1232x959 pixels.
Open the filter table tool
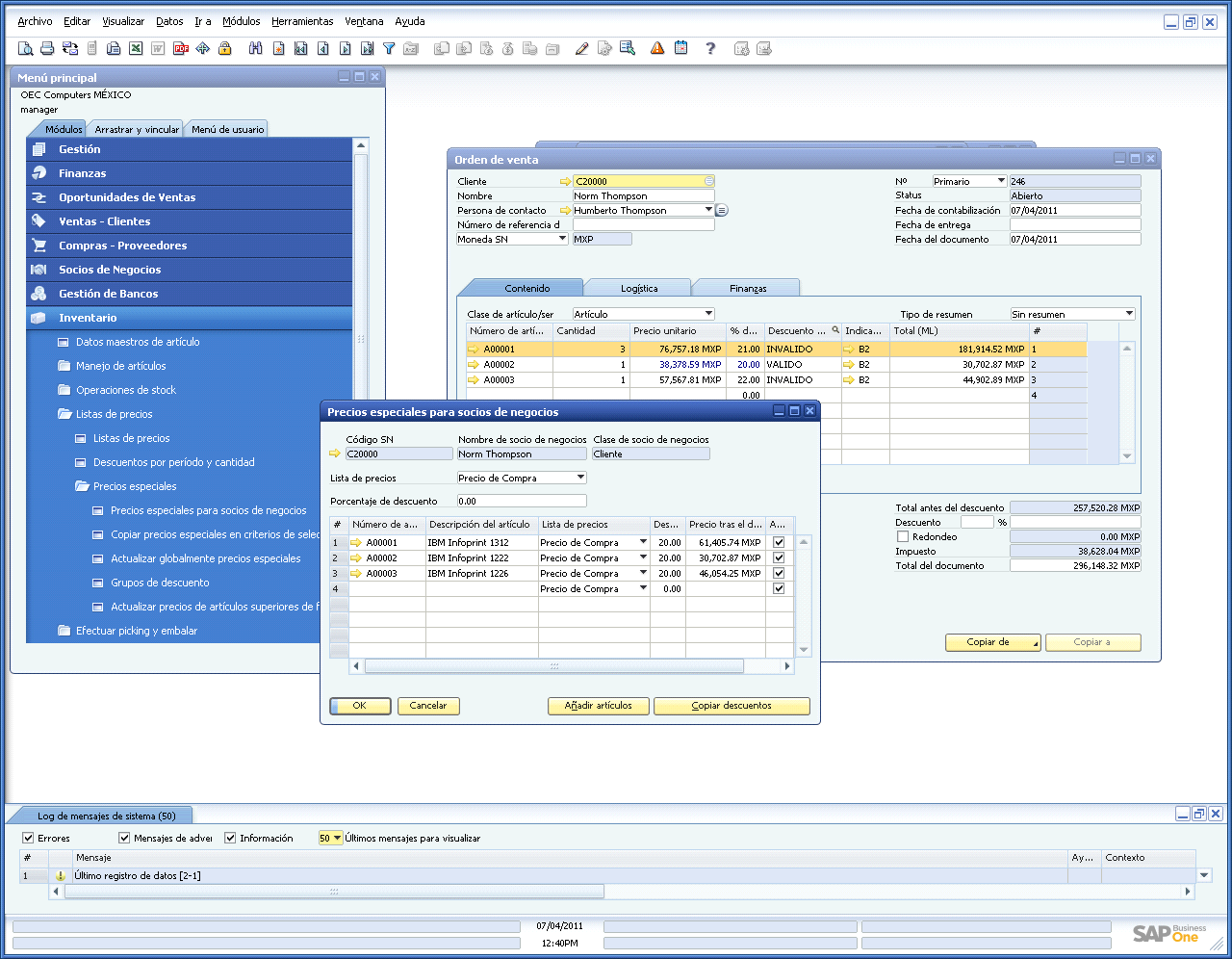pos(387,48)
